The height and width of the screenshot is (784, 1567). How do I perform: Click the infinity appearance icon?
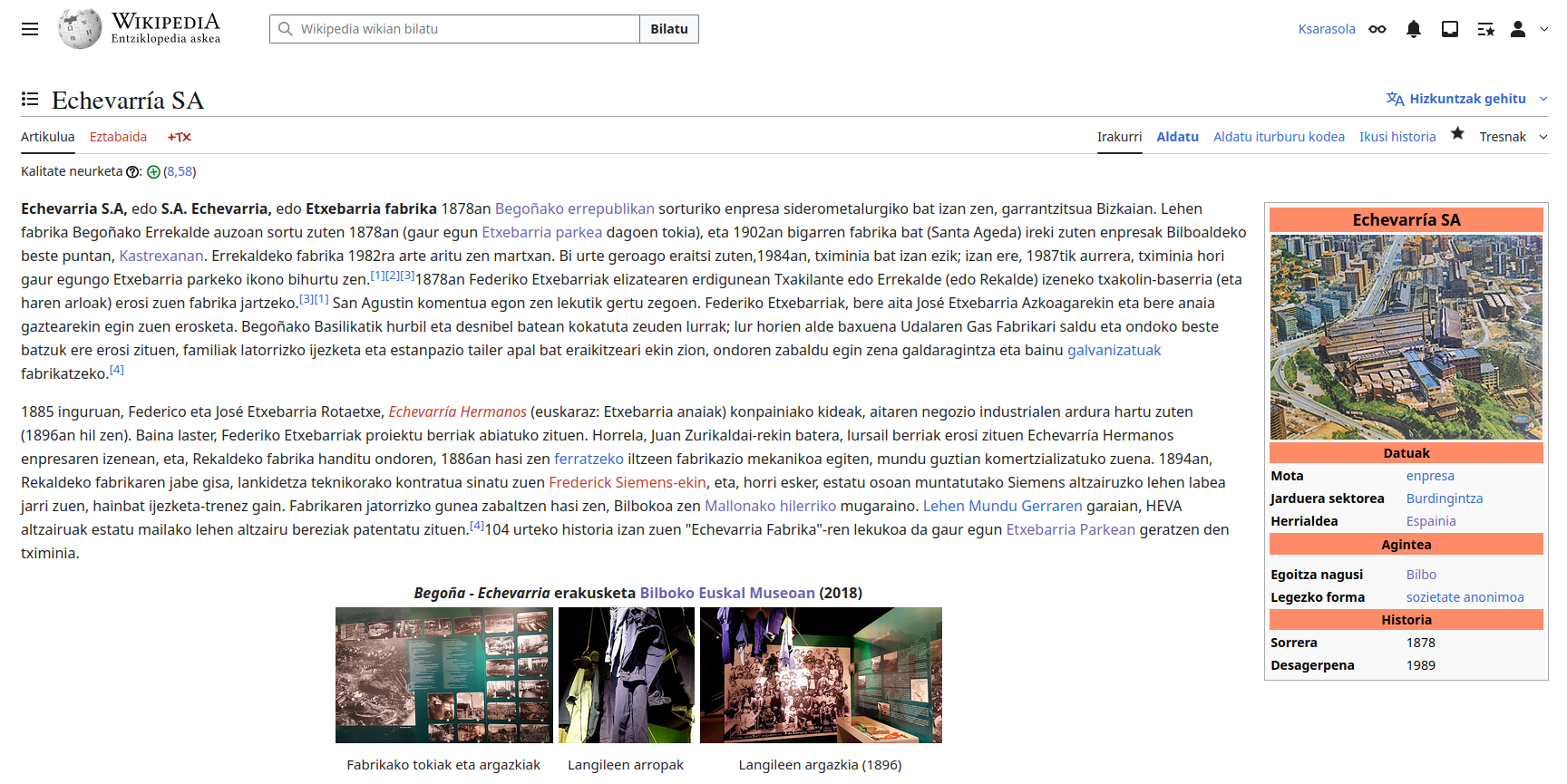pyautogui.click(x=1377, y=29)
